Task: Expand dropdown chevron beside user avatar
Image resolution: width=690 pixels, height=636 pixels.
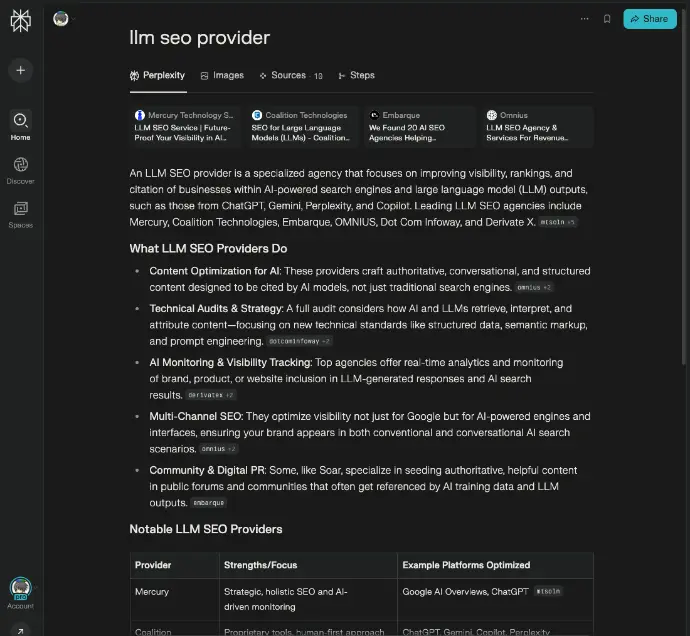Action: tap(73, 19)
